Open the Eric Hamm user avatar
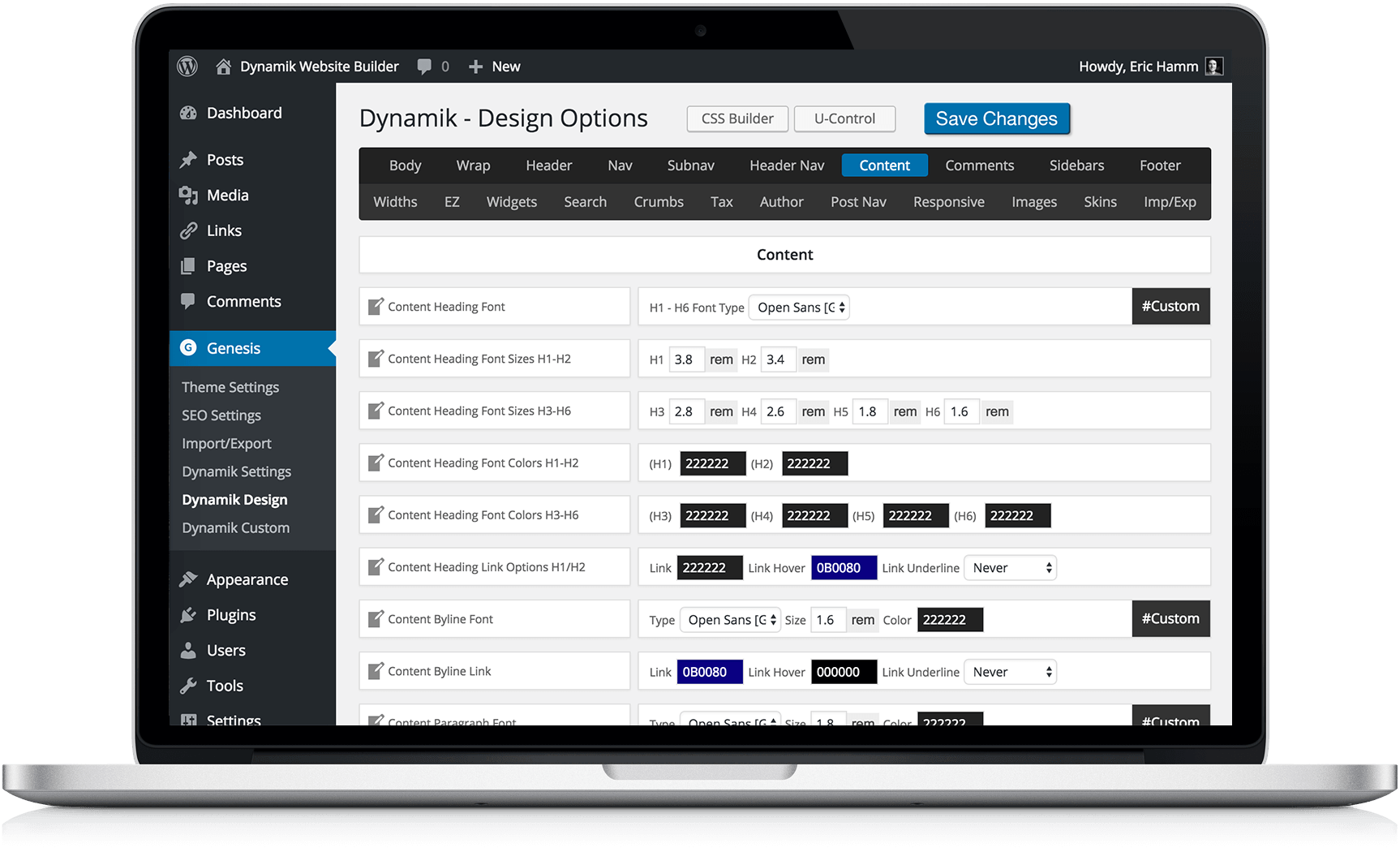The width and height of the screenshot is (1400, 852). 1214,67
